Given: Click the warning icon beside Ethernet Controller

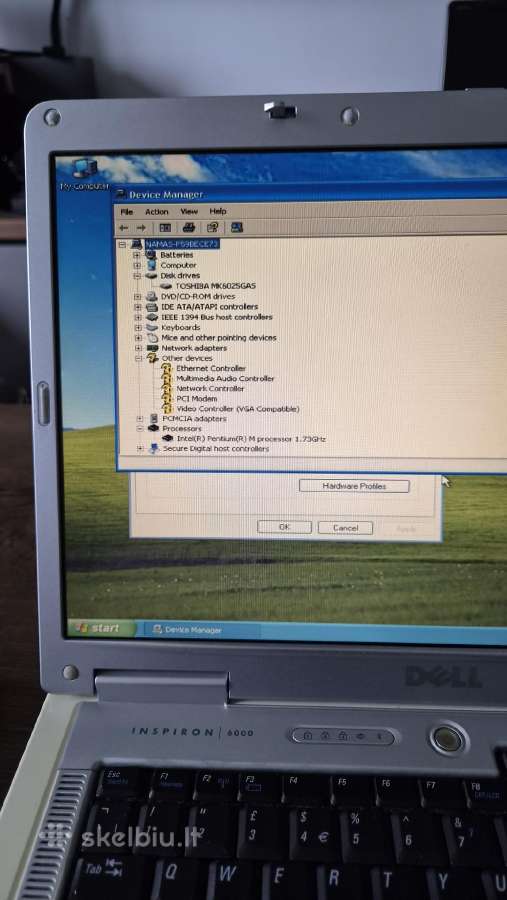Looking at the screenshot, I should [167, 368].
